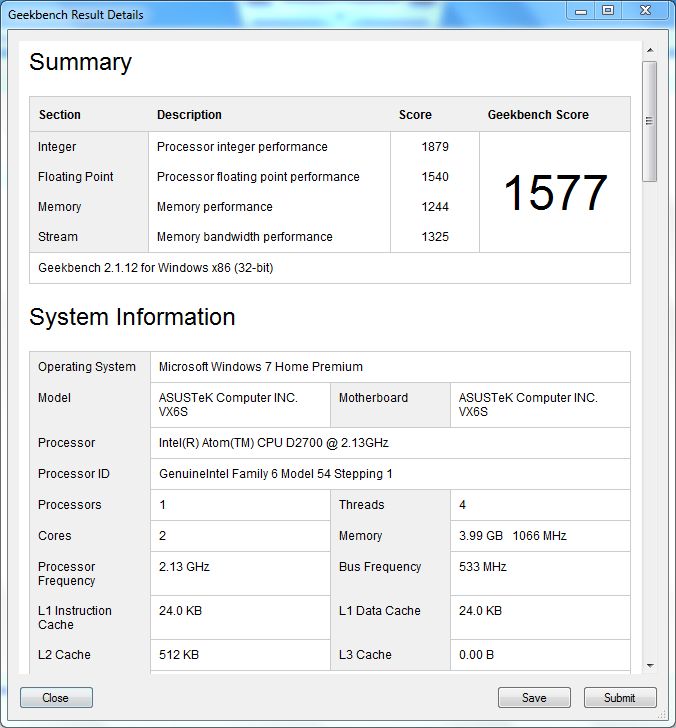Click the vertical scrollbar thumb
676x728 pixels.
(650, 121)
